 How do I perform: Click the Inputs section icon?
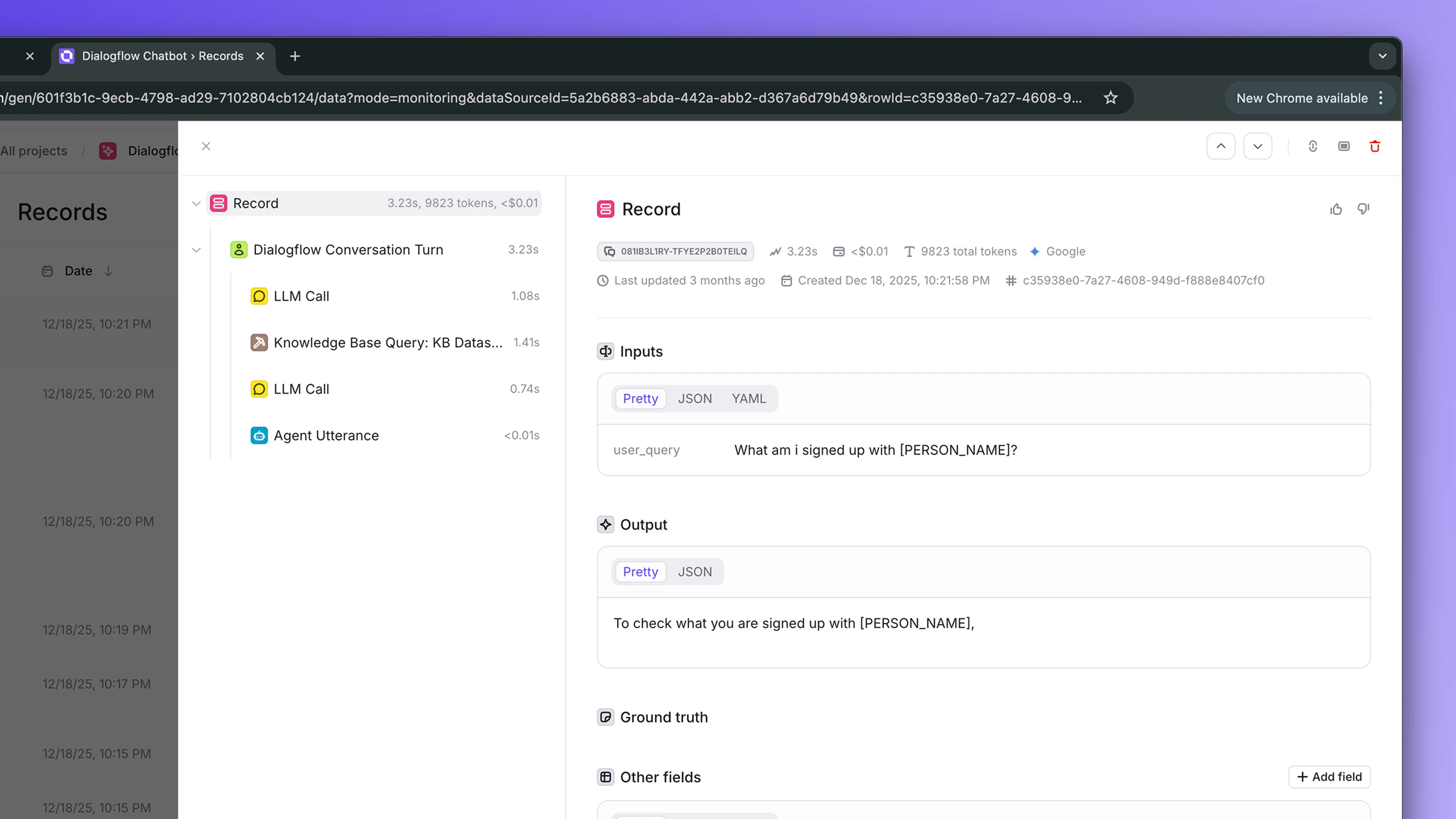tap(605, 351)
